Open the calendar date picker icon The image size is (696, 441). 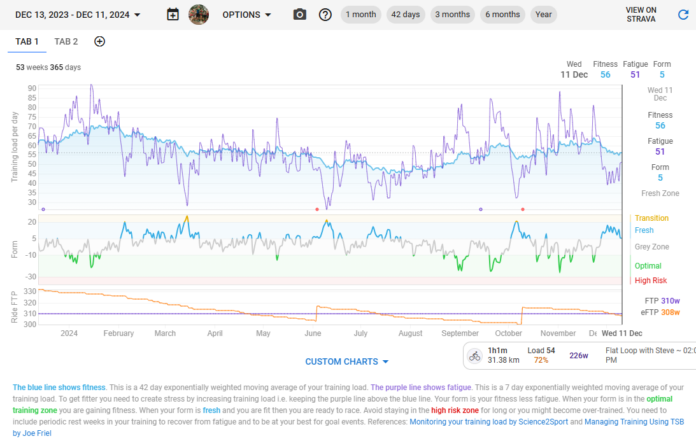173,15
